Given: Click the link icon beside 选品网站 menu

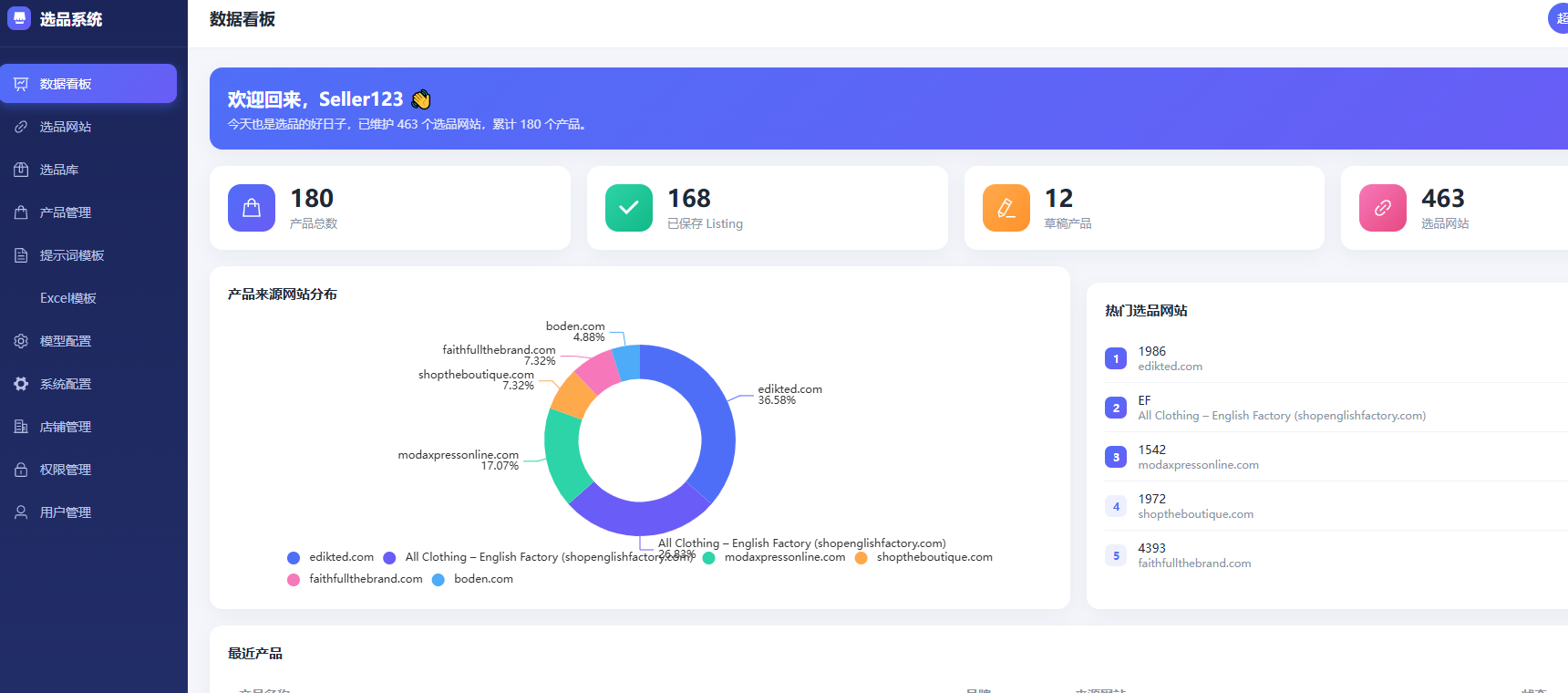Looking at the screenshot, I should click(21, 127).
